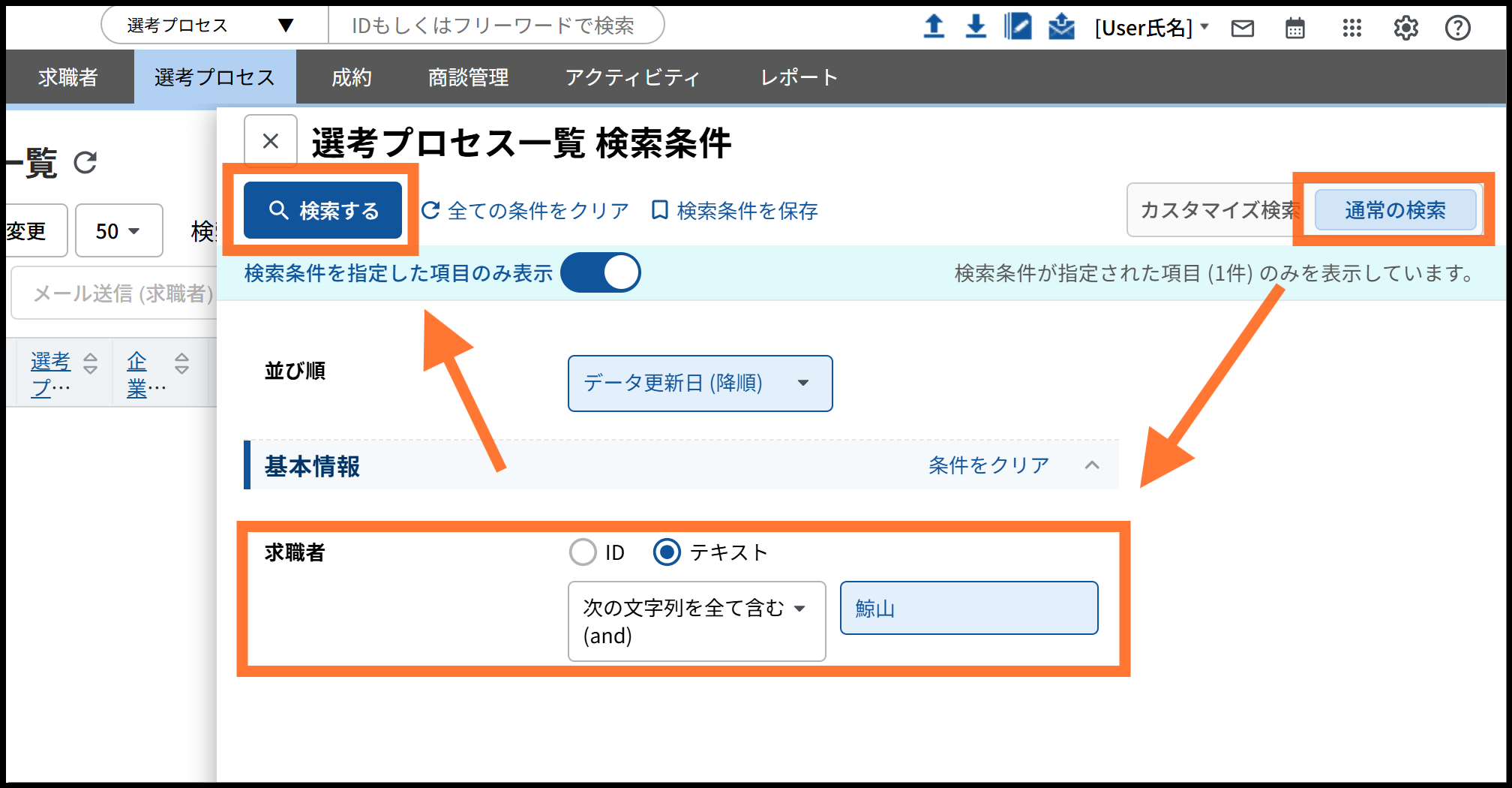Open the mail envelope icon
The image size is (1512, 788).
(1243, 29)
